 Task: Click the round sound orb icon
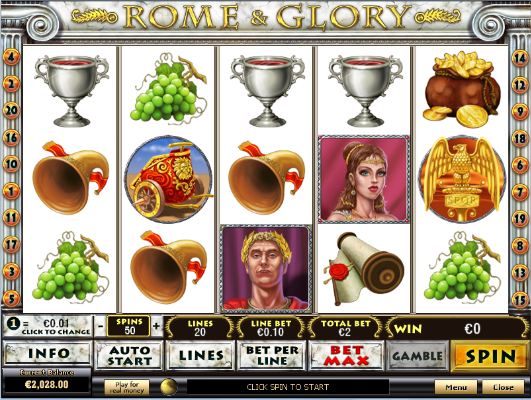point(168,387)
